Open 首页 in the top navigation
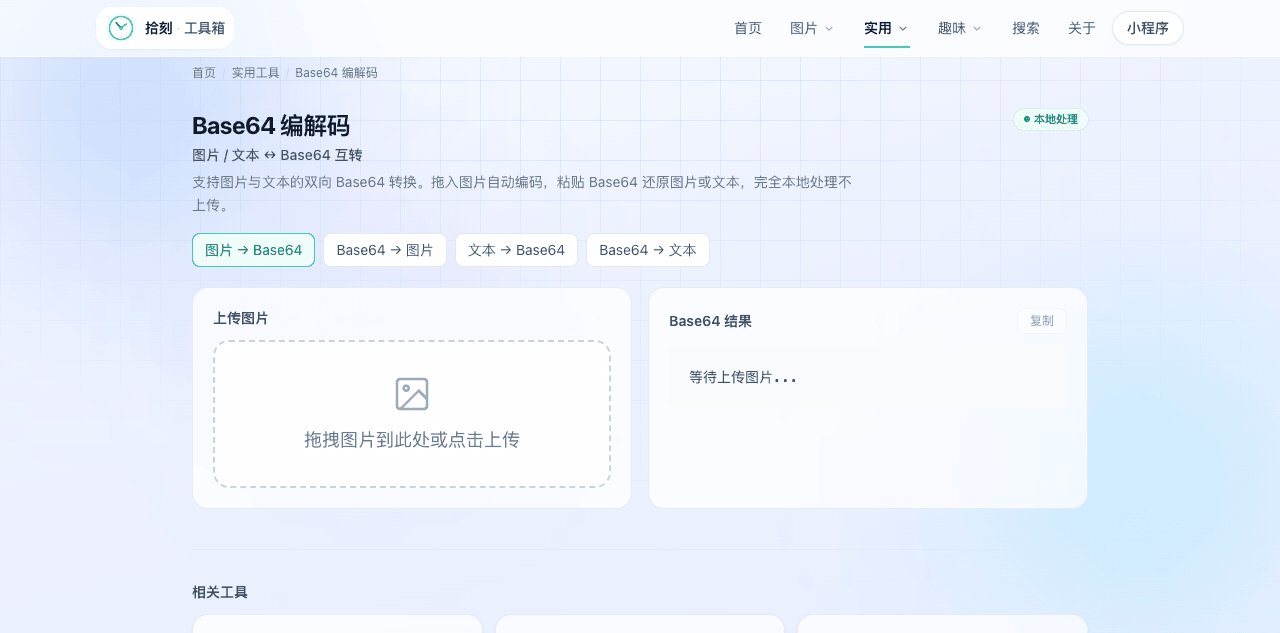The width and height of the screenshot is (1280, 633). [748, 28]
